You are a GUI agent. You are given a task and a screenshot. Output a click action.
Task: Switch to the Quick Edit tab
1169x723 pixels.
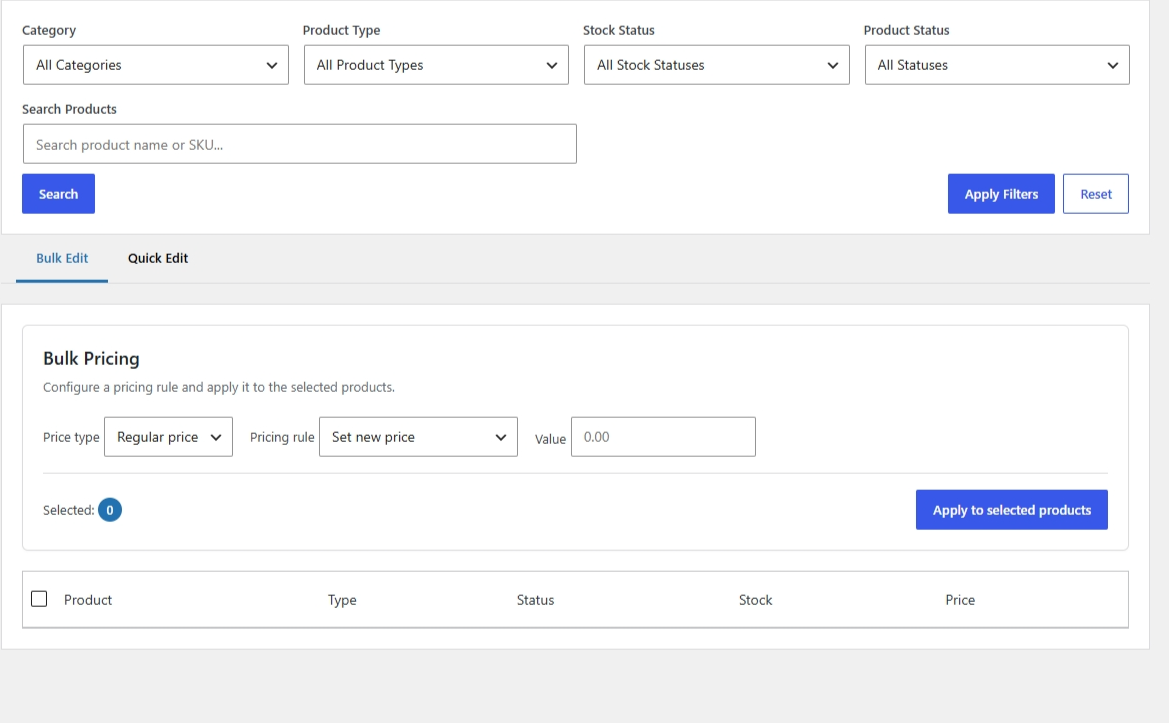[158, 258]
